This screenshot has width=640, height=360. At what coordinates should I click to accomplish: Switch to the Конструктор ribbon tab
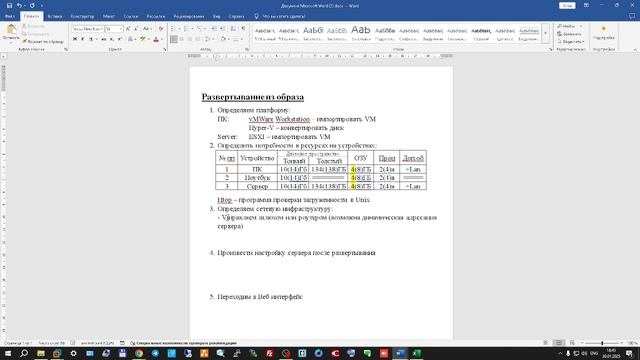82,16
